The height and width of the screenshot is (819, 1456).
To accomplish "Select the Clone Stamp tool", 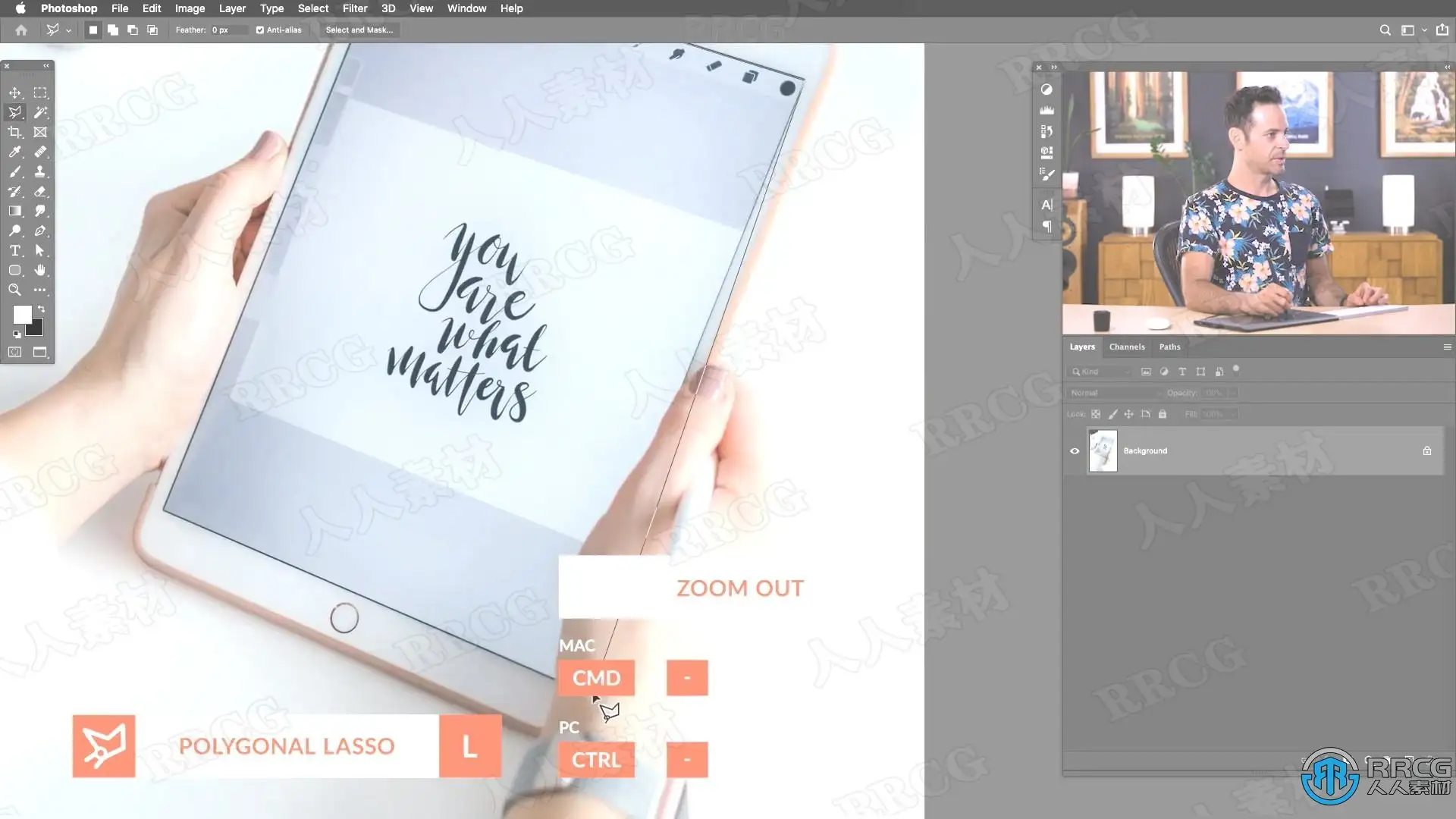I will point(40,171).
